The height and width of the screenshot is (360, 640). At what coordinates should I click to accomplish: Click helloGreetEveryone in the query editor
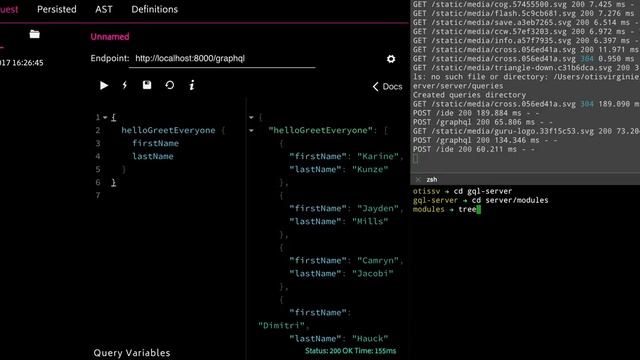click(168, 130)
